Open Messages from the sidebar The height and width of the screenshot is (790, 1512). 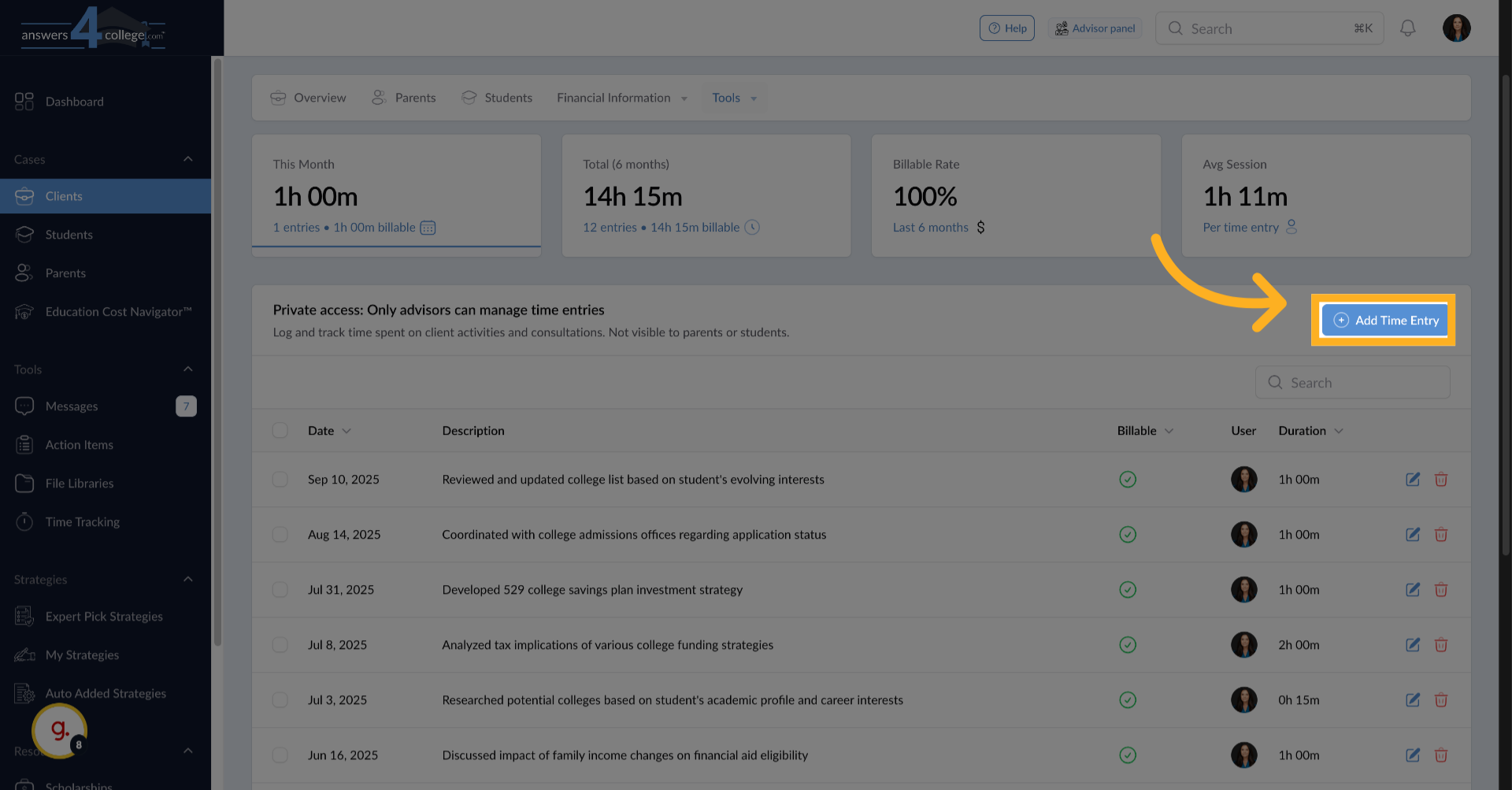pyautogui.click(x=72, y=406)
